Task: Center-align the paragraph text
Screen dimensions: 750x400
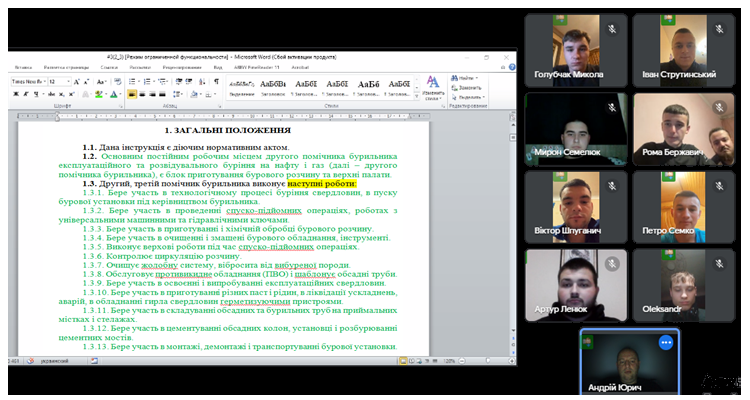Action: pos(142,94)
